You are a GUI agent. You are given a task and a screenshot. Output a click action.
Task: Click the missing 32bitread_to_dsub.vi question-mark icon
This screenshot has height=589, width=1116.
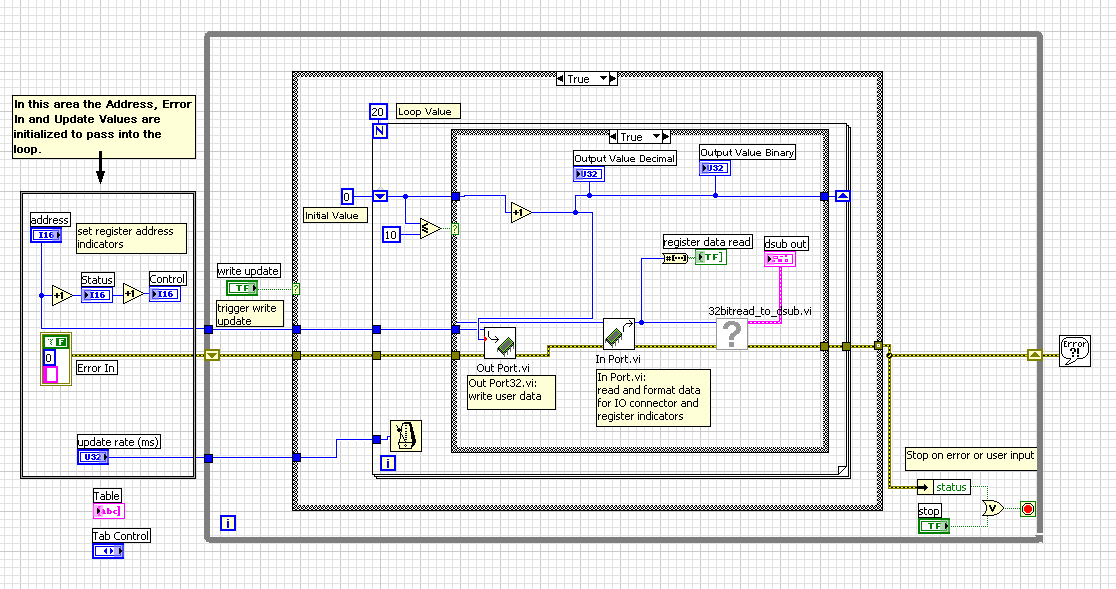[732, 334]
